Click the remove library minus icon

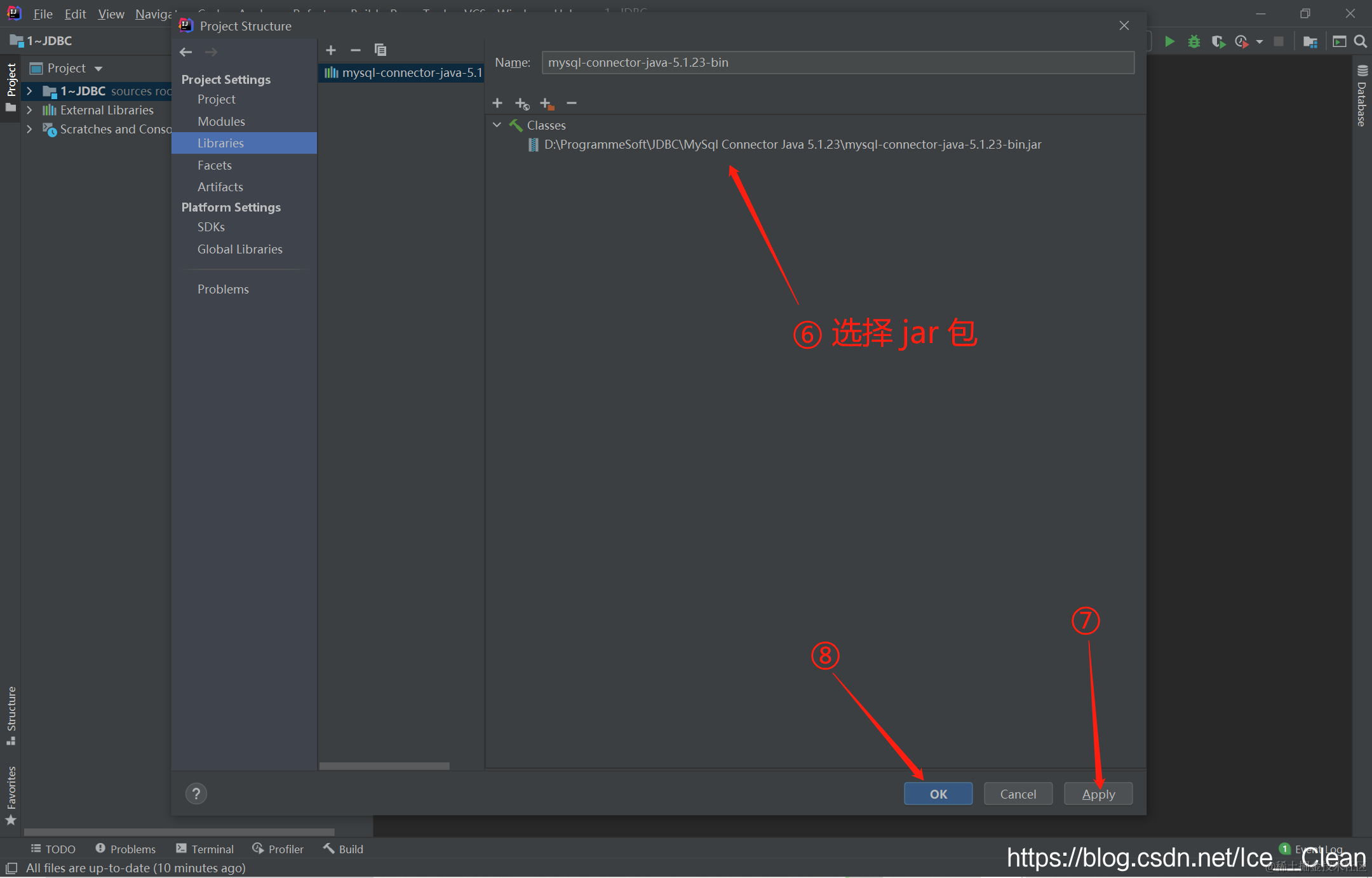(356, 50)
